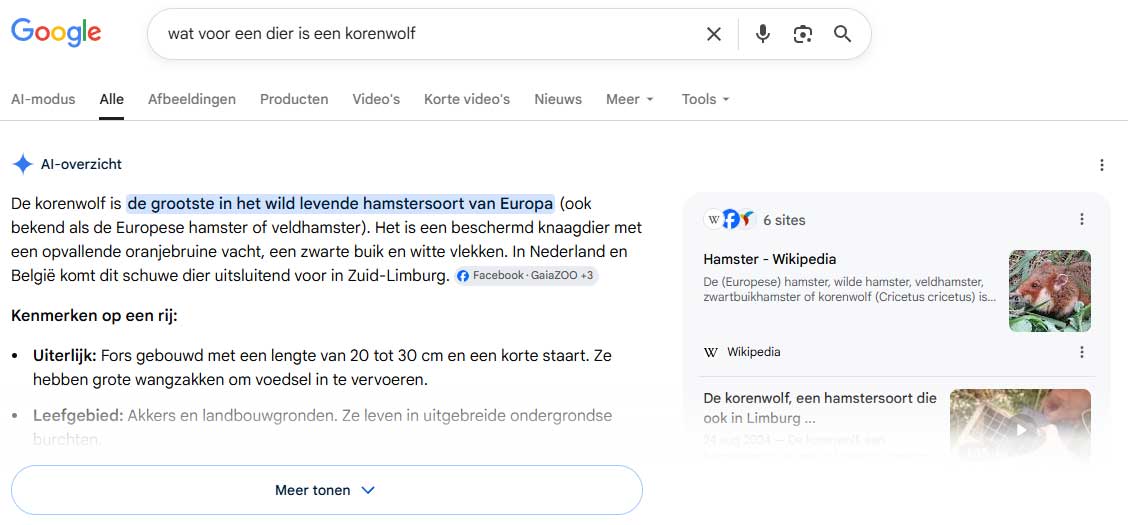Open the 'De korenwolf, een hamstersoort' result

point(820,408)
